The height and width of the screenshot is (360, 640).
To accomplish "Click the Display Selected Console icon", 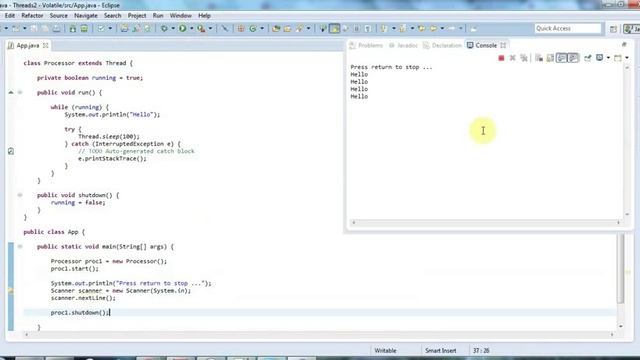I will (599, 58).
